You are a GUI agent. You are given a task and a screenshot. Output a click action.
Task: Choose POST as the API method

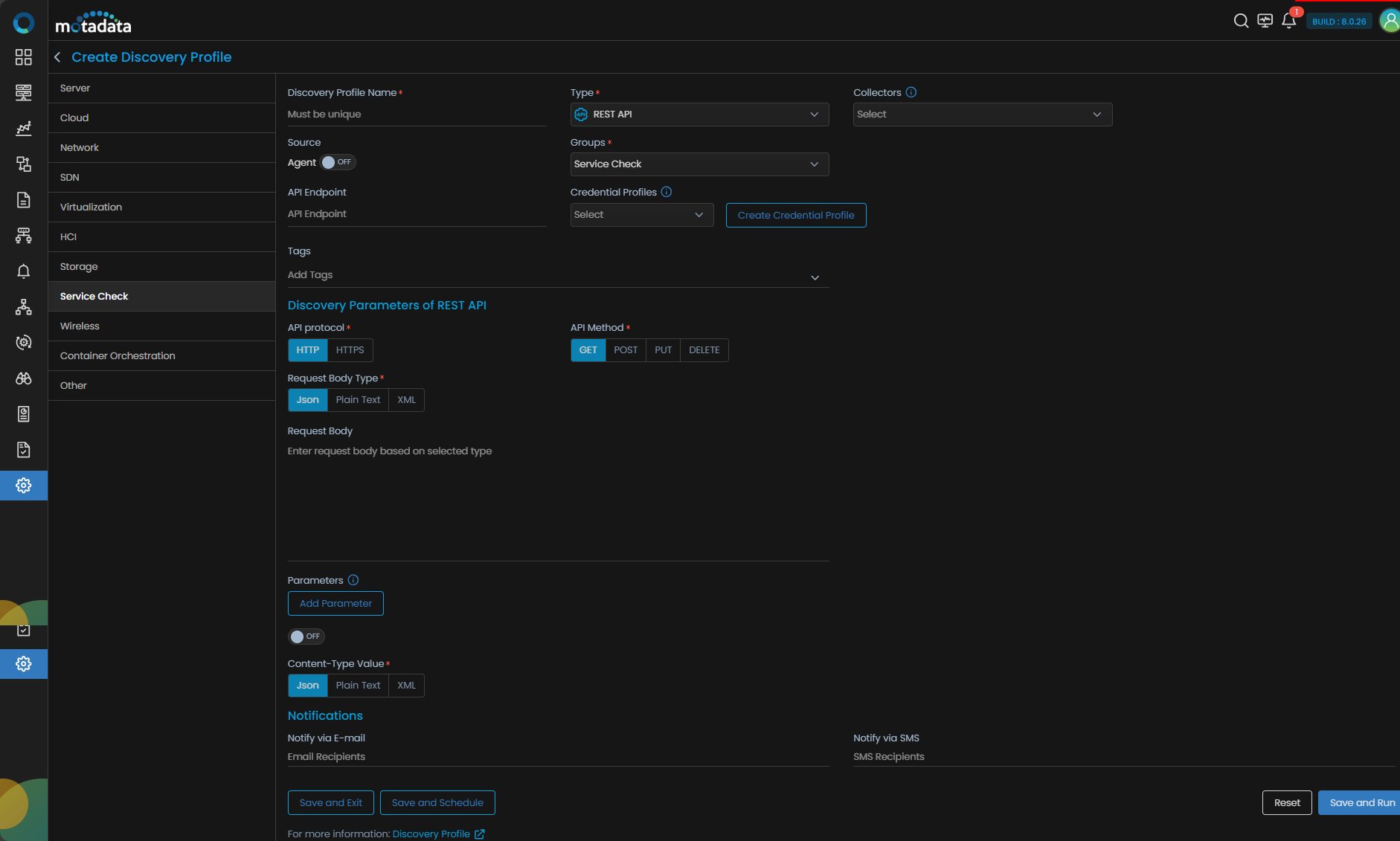point(626,350)
